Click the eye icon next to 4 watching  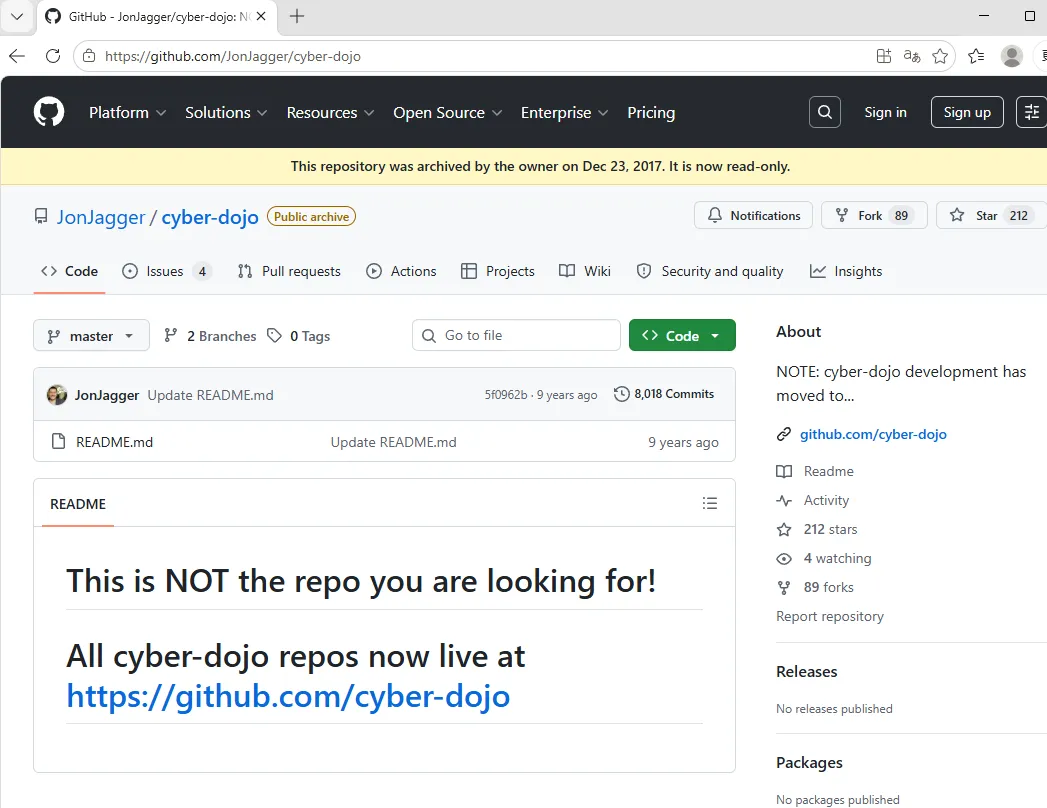pos(784,558)
